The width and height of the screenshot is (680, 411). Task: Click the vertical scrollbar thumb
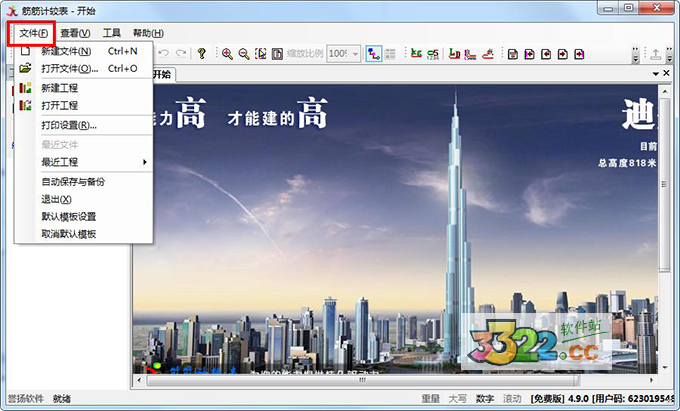point(664,185)
